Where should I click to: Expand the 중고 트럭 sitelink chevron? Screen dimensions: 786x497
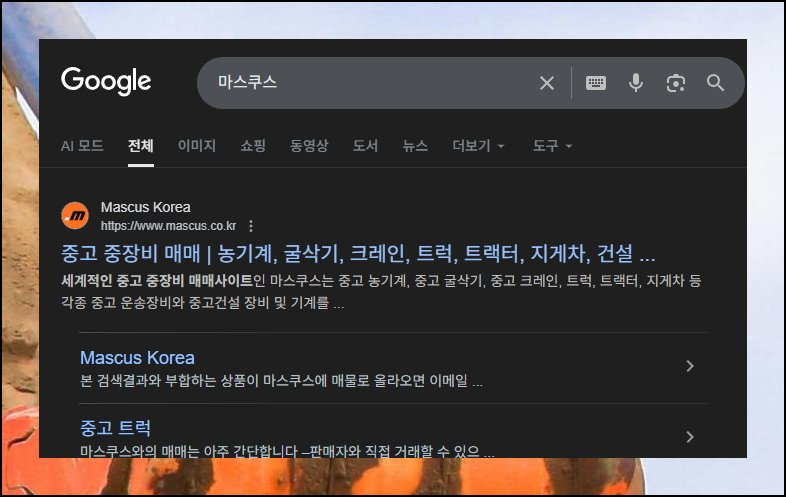click(x=690, y=437)
